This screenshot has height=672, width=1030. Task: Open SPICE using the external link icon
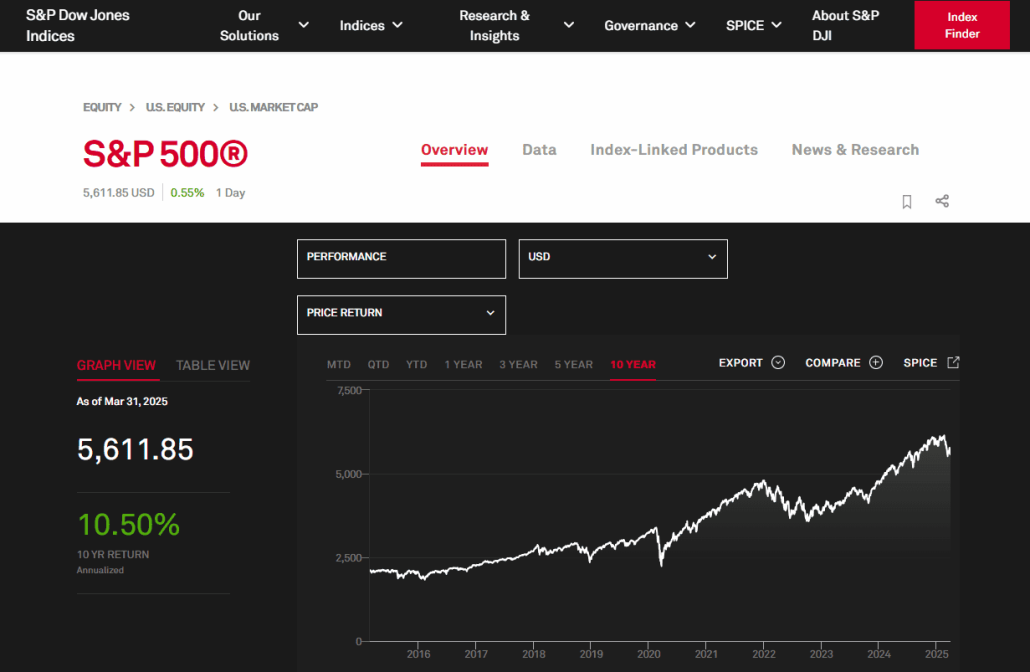click(951, 362)
